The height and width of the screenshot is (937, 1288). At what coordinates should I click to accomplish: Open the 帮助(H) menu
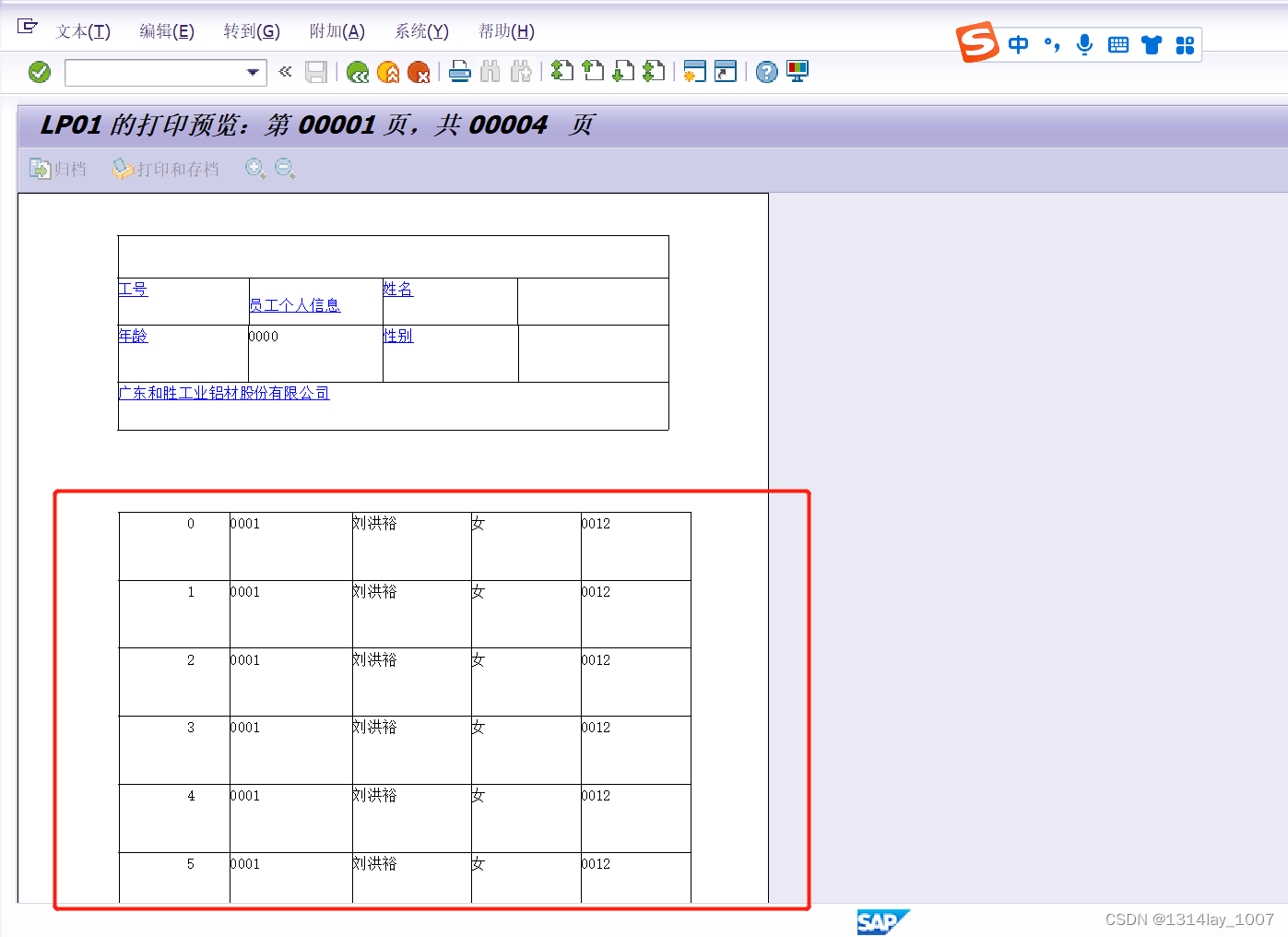coord(506,31)
